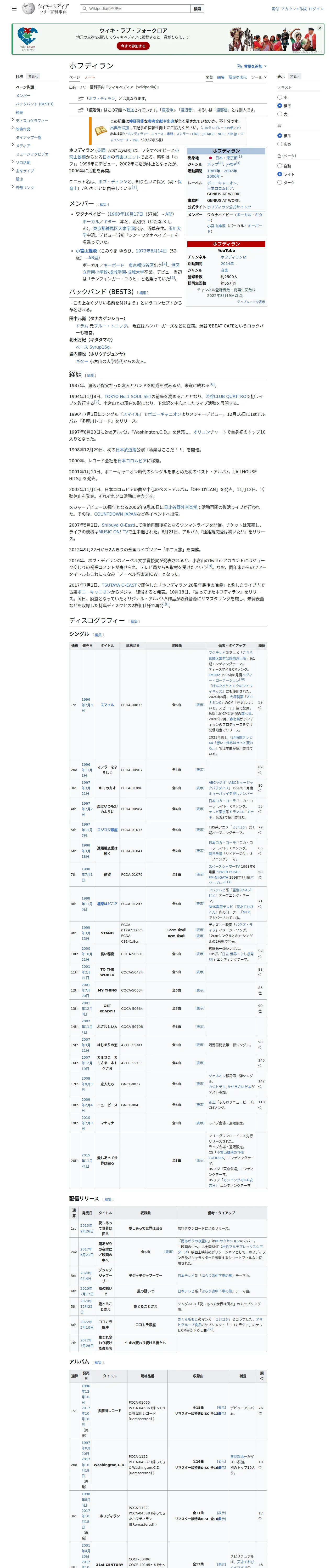The width and height of the screenshot is (336, 1568).
Task: Expand 映像作品 in table of contents
Action: click(x=12, y=128)
